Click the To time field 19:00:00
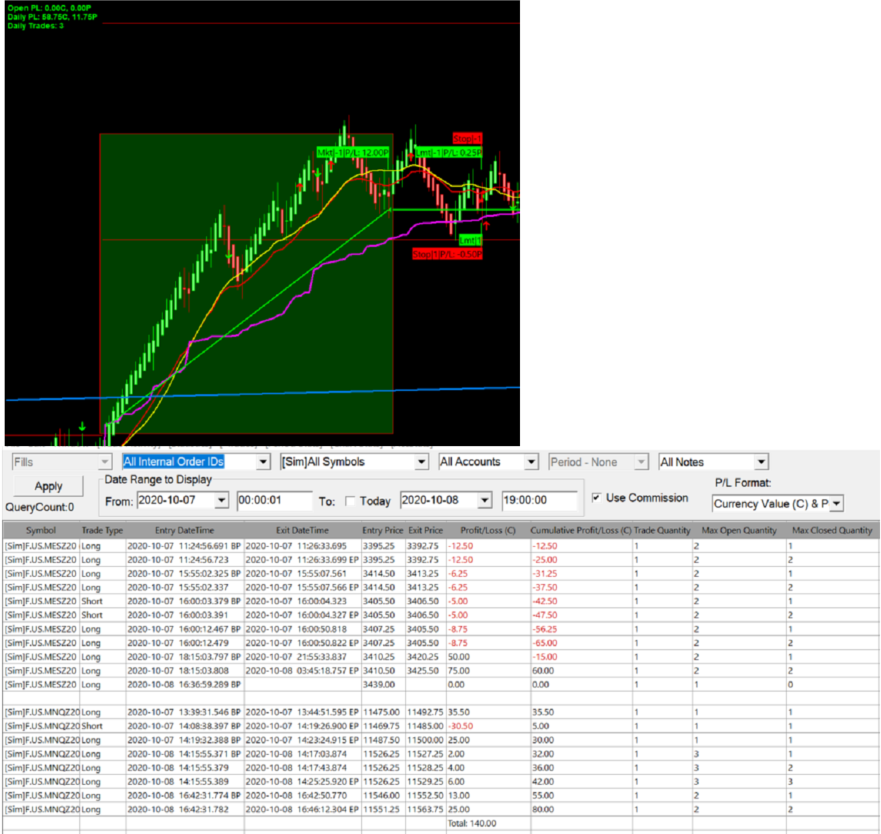This screenshot has width=881, height=834. (539, 500)
